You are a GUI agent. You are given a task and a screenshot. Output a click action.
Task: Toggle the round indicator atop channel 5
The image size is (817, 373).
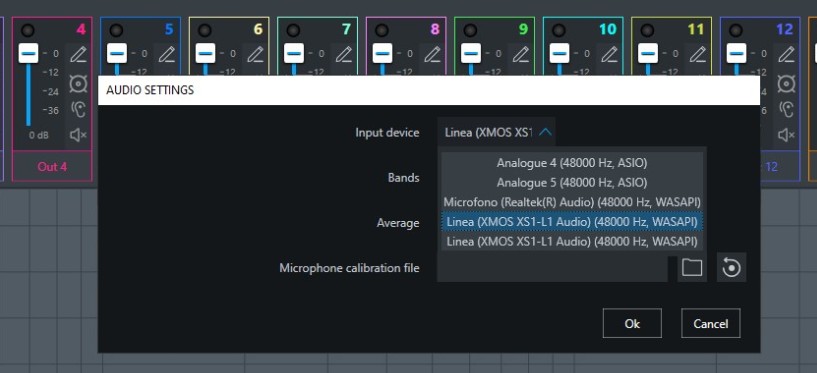tap(116, 30)
